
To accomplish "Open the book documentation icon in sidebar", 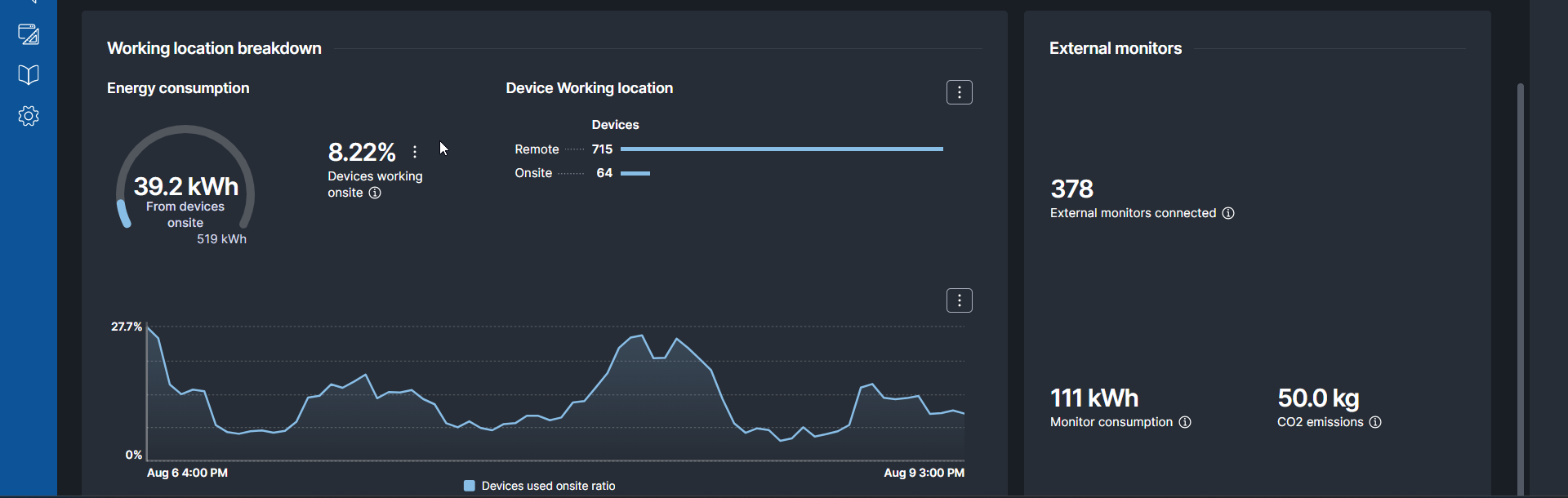I will [29, 75].
